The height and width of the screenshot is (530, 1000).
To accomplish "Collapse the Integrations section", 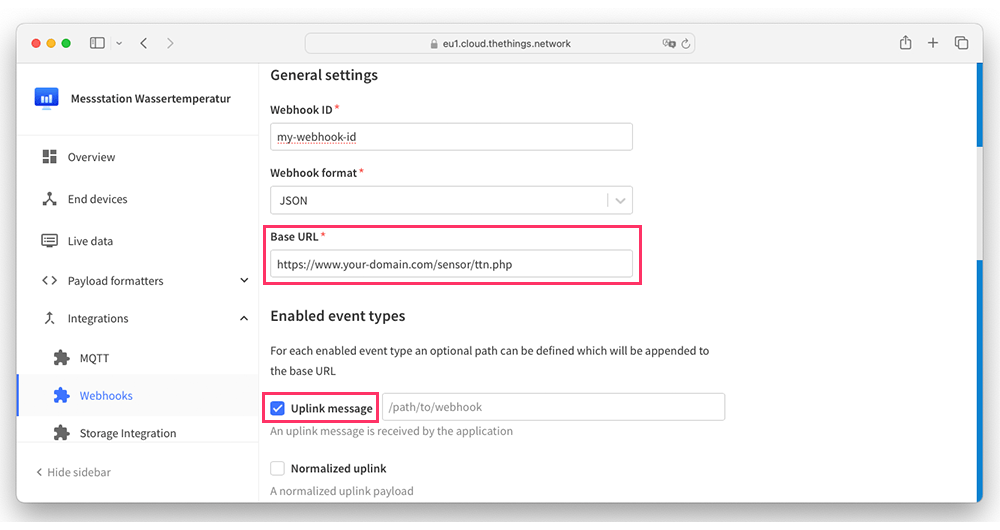I will point(244,318).
